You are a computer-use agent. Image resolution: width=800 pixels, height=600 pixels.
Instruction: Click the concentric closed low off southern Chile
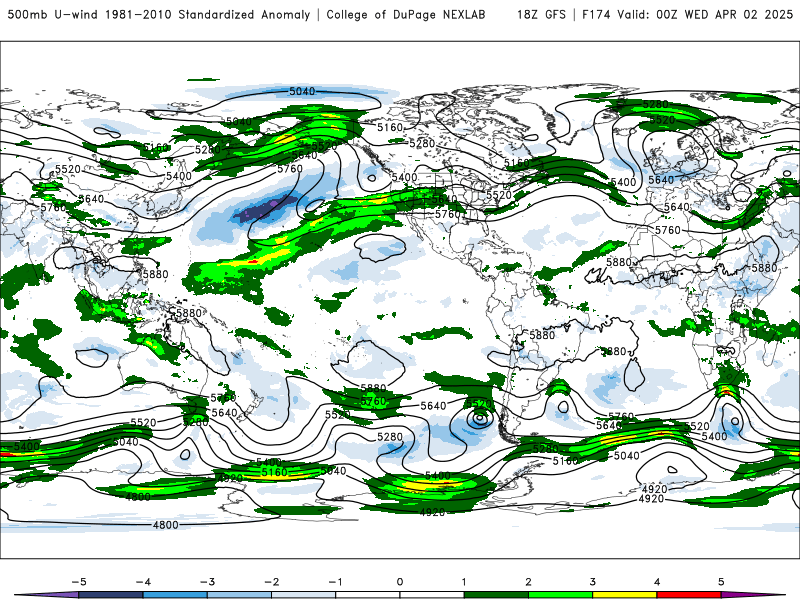point(479,419)
